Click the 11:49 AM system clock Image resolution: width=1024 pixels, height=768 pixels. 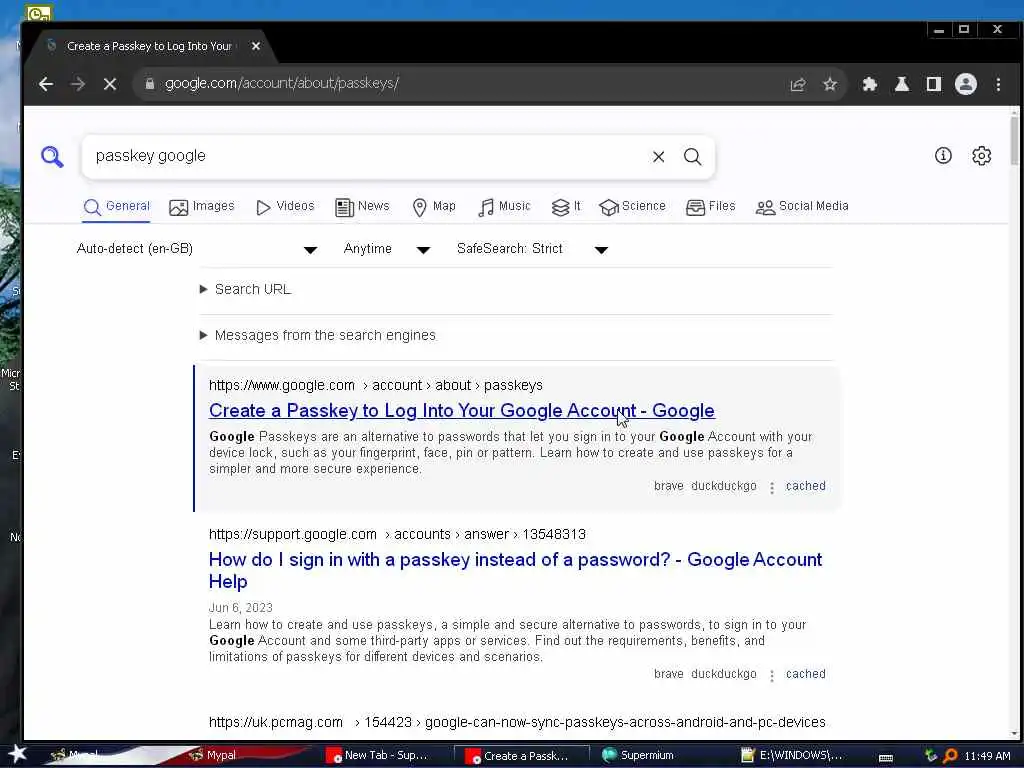[987, 756]
